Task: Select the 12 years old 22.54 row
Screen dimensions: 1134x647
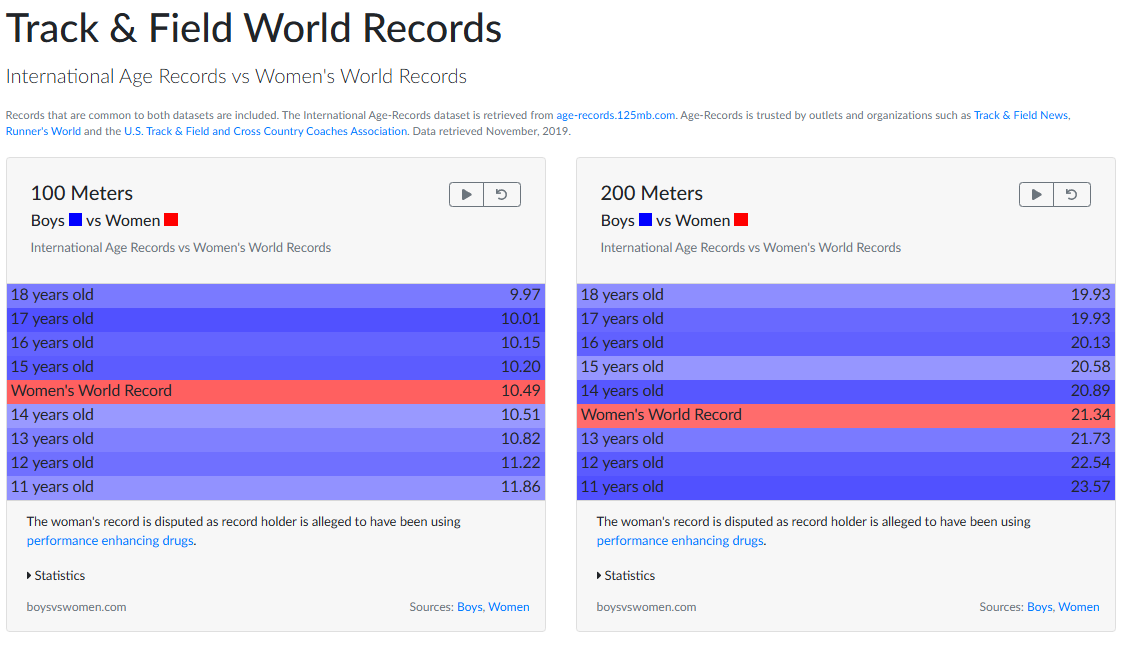Action: (845, 463)
